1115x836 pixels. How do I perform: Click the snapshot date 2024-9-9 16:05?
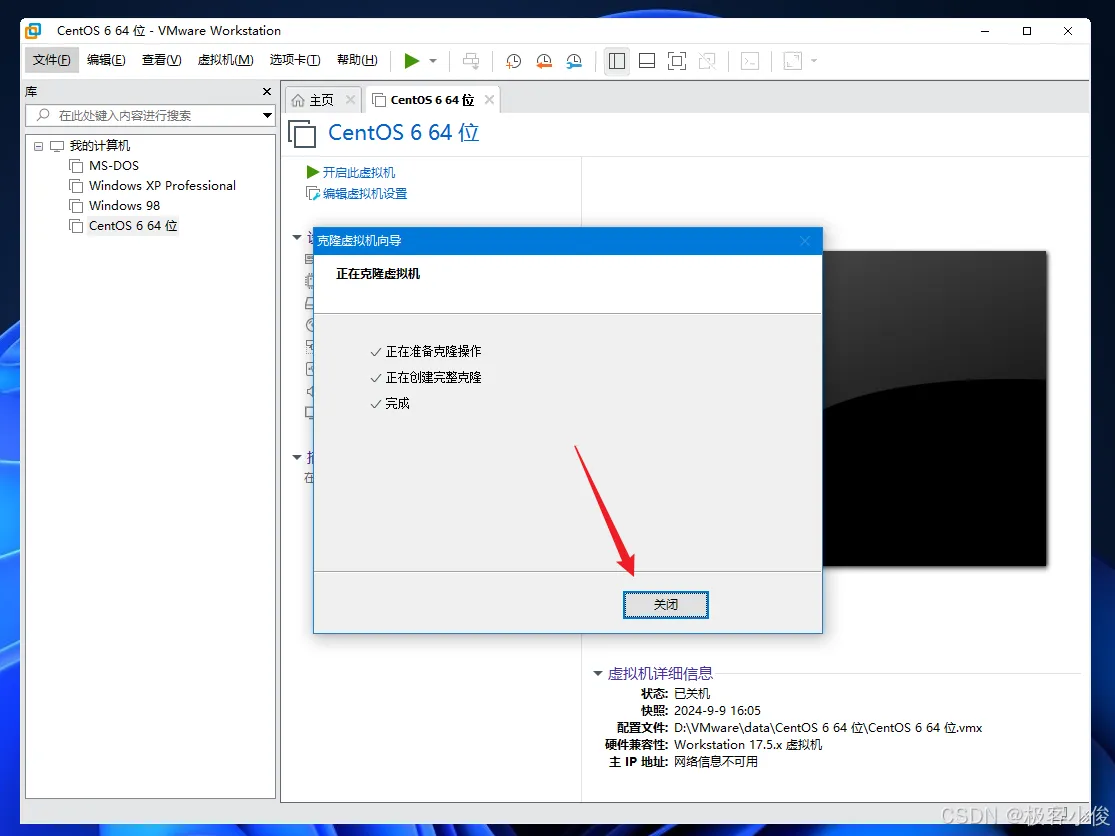(x=717, y=711)
